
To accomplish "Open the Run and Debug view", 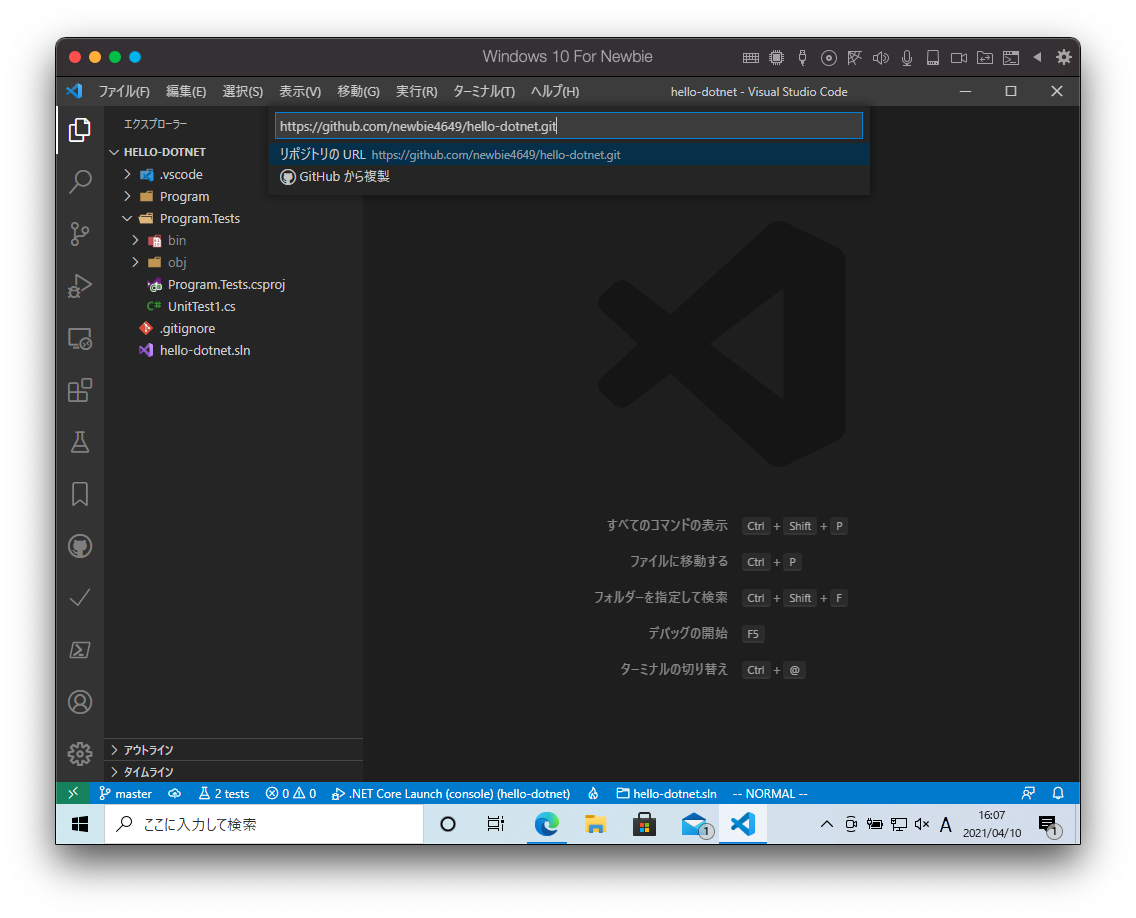I will [80, 286].
